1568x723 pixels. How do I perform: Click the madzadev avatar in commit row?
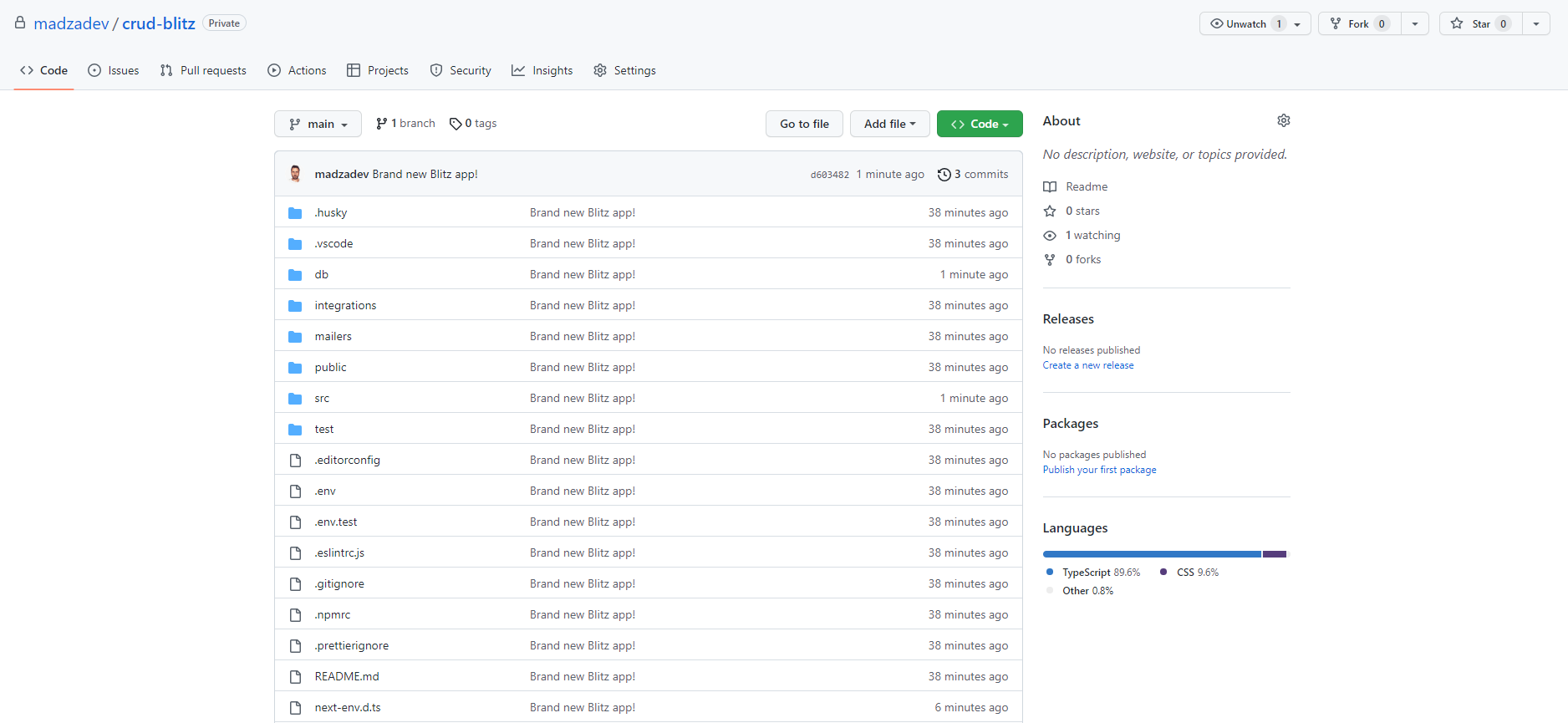click(295, 174)
